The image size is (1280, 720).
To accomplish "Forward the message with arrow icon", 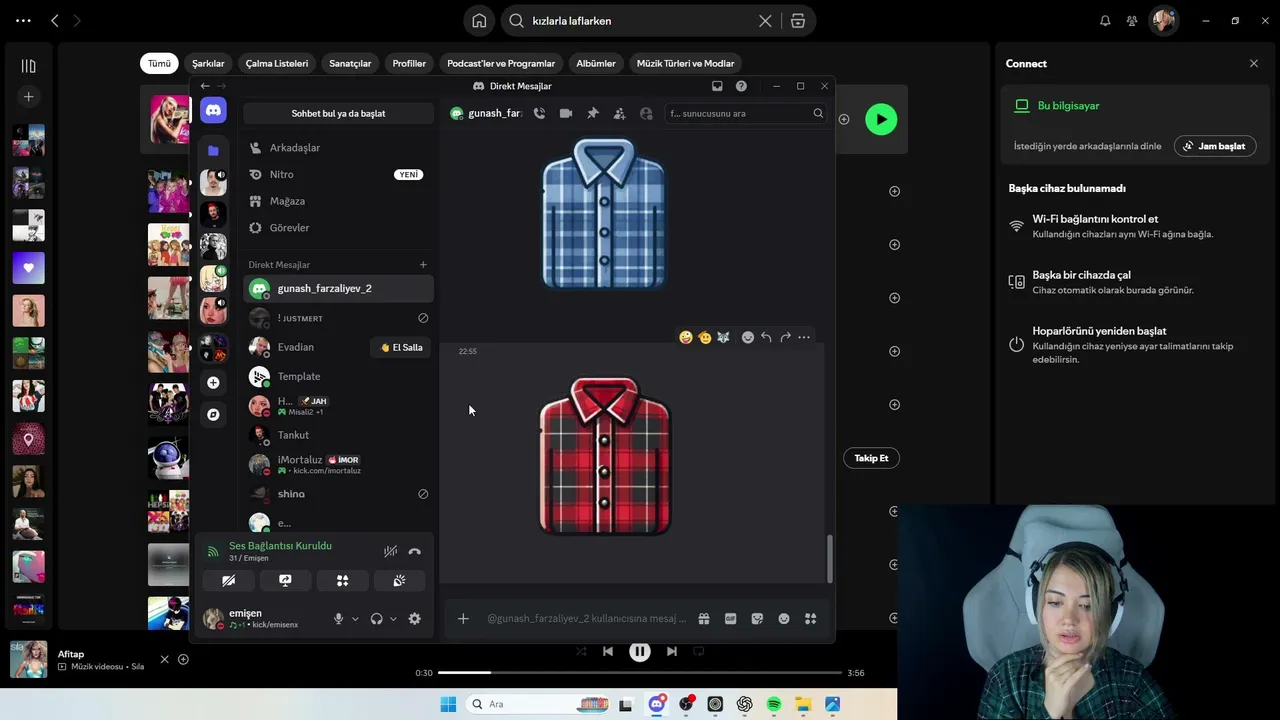I will click(785, 337).
